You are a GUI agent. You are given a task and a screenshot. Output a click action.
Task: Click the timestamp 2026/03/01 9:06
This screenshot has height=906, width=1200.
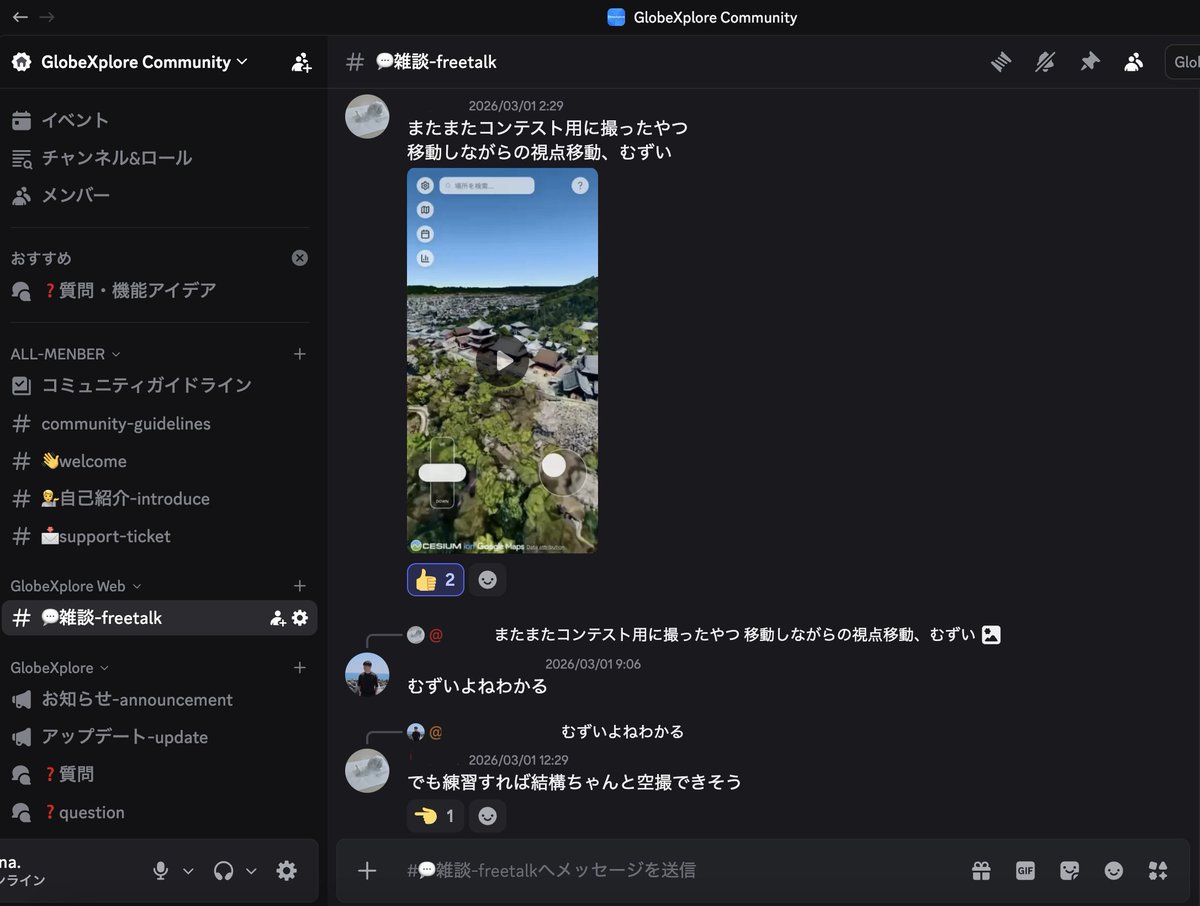point(593,663)
